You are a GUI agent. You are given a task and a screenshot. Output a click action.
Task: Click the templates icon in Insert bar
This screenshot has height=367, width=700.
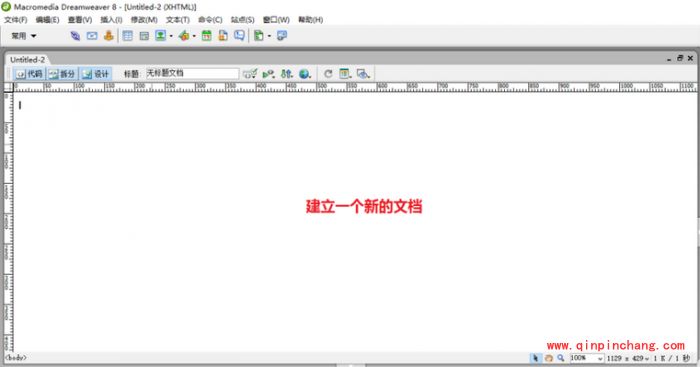tap(258, 36)
